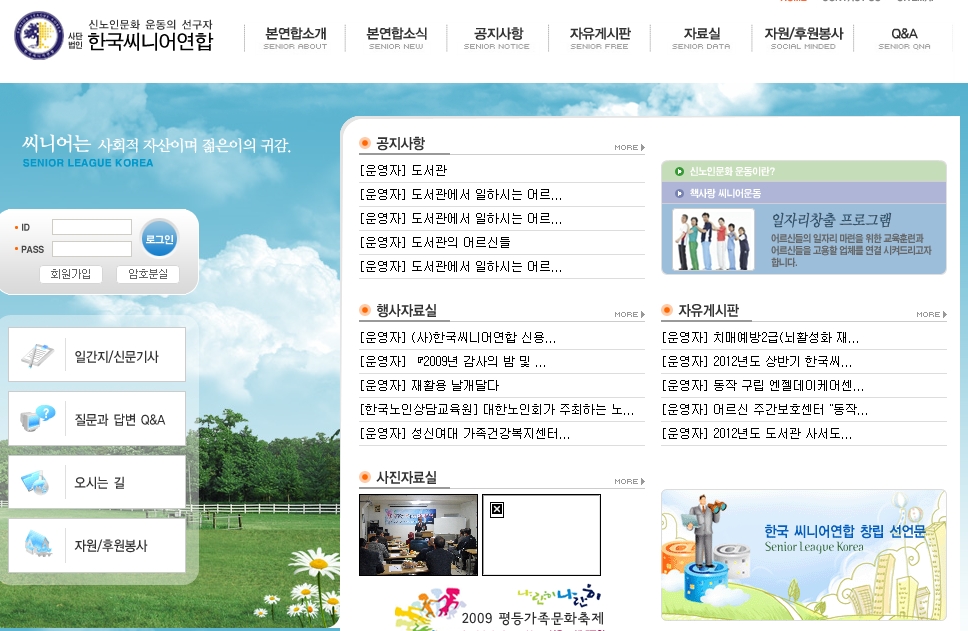Image resolution: width=968 pixels, height=631 pixels.
Task: Open post '2012년도 상반기 한국씨...'
Action: [756, 362]
